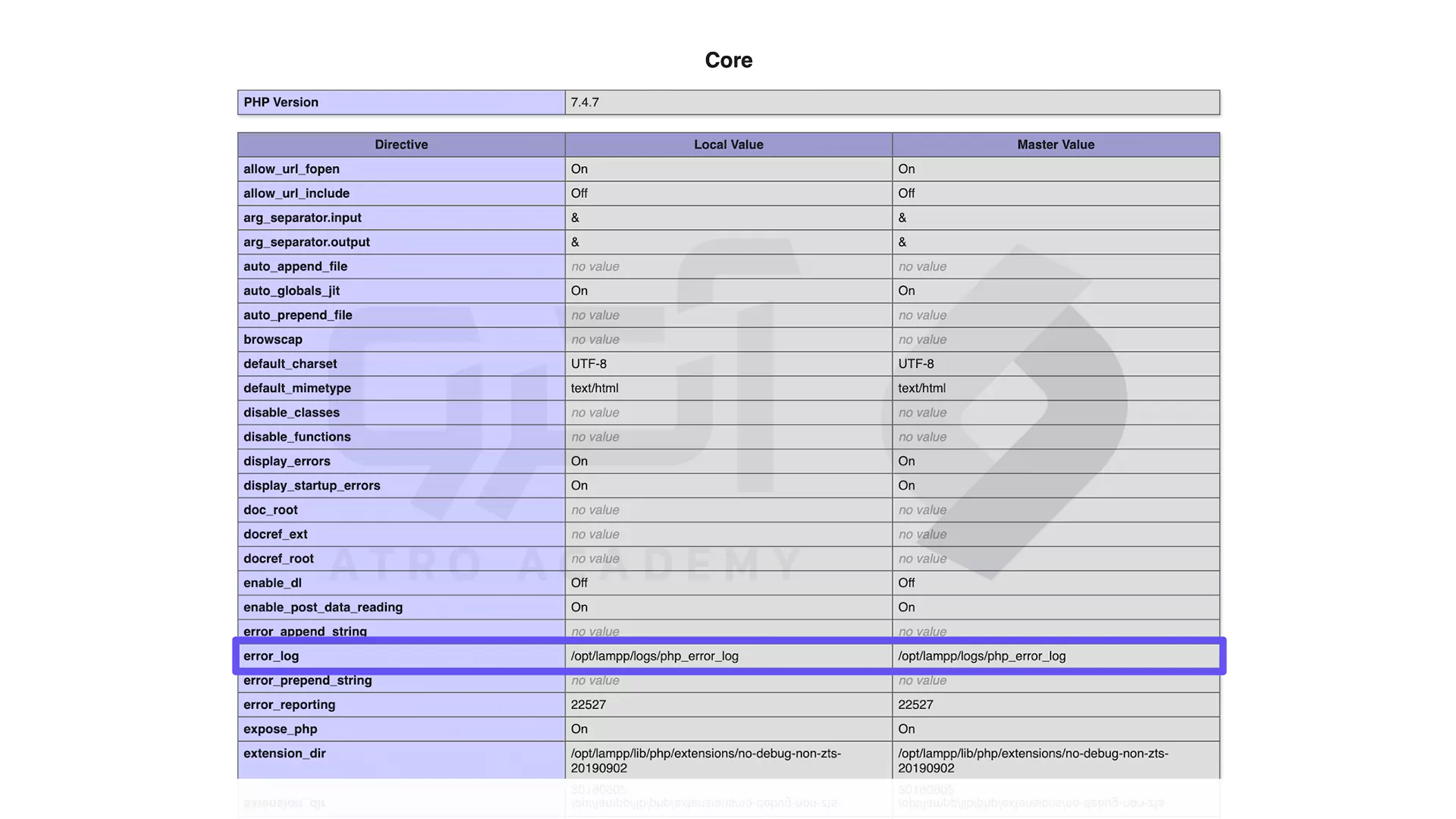Screen dimensions: 1456x819
Task: Select the display_startup_errors master value On
Action: [x=906, y=485]
